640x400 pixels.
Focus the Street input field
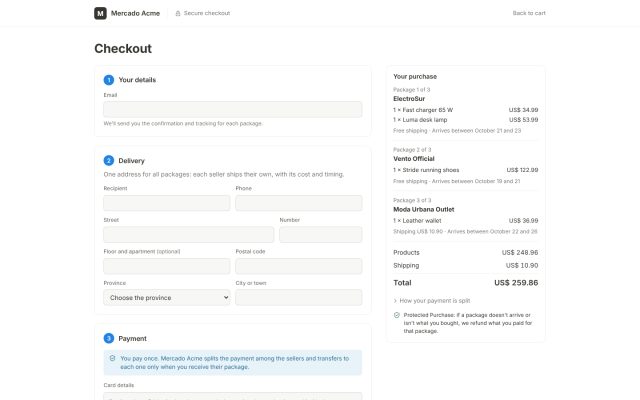point(189,235)
